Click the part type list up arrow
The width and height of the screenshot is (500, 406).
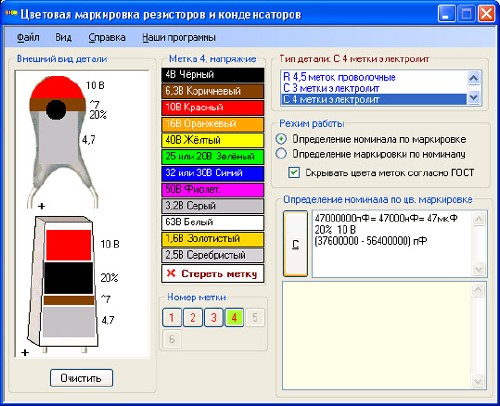click(474, 78)
